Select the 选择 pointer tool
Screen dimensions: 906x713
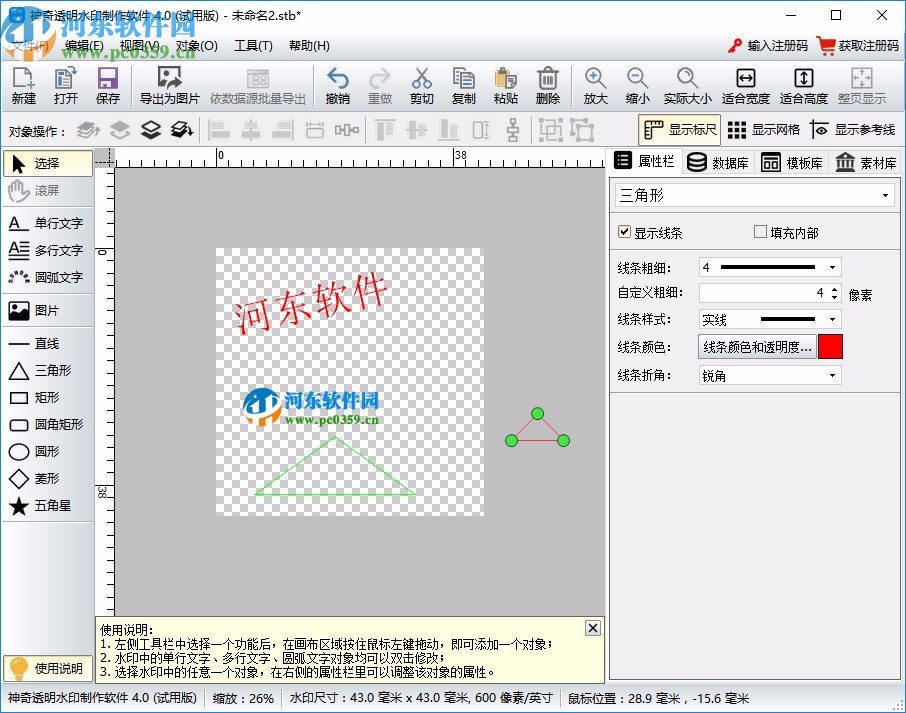click(48, 164)
